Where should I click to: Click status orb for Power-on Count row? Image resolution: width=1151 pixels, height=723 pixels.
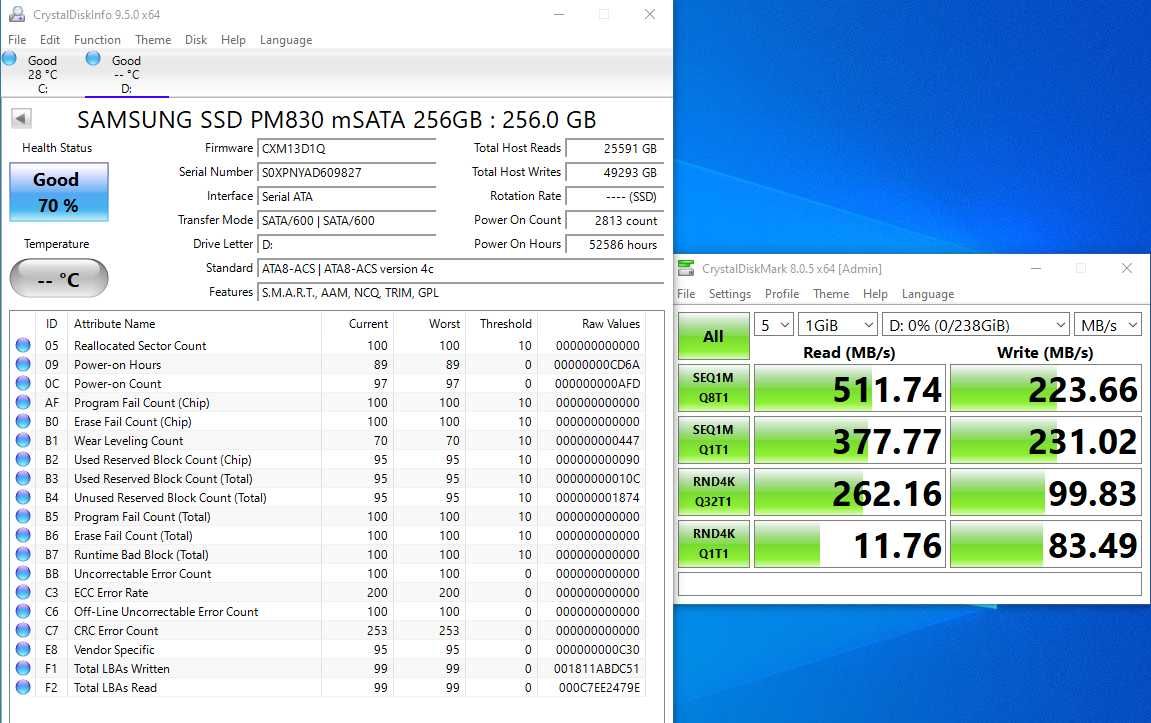coord(23,383)
